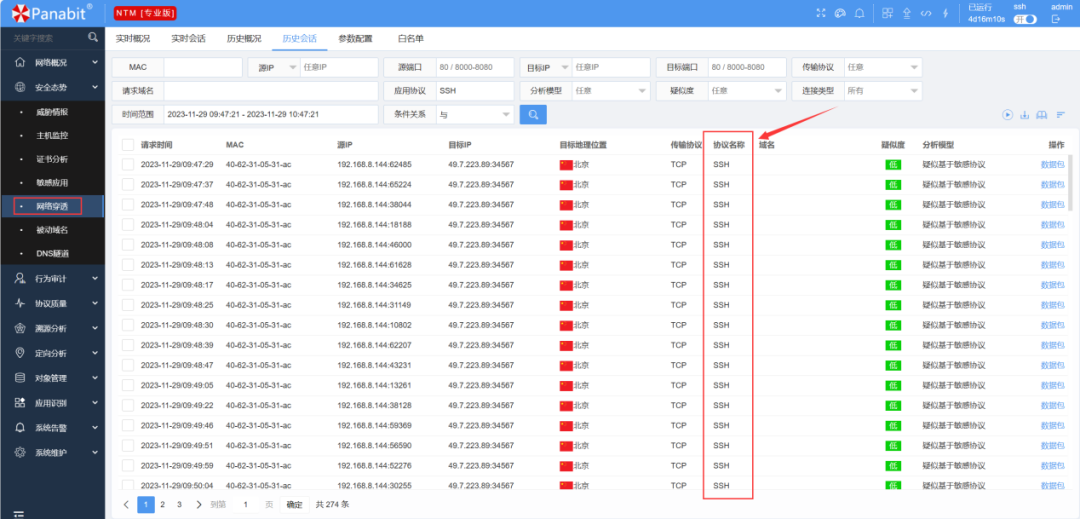Viewport: 1080px width, 519px height.
Task: Click the 应用协议 field showing SSH
Action: (x=474, y=90)
